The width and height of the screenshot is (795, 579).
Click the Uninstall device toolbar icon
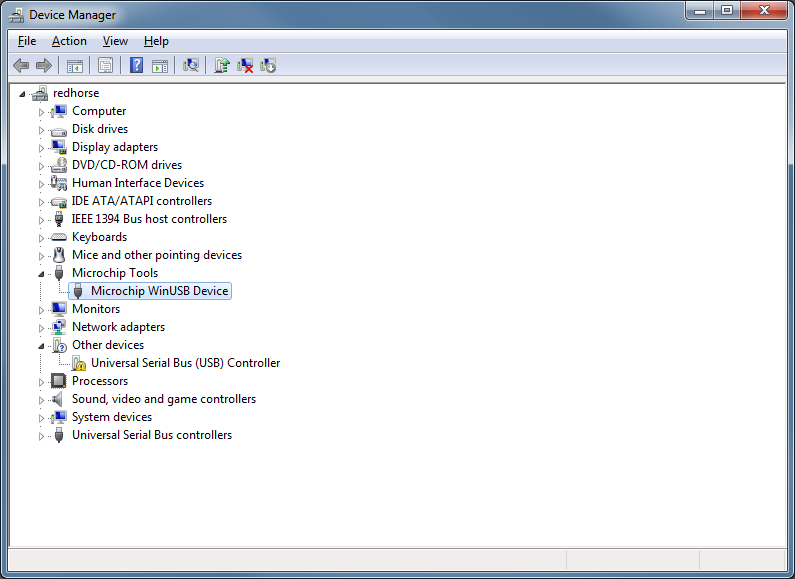point(245,66)
